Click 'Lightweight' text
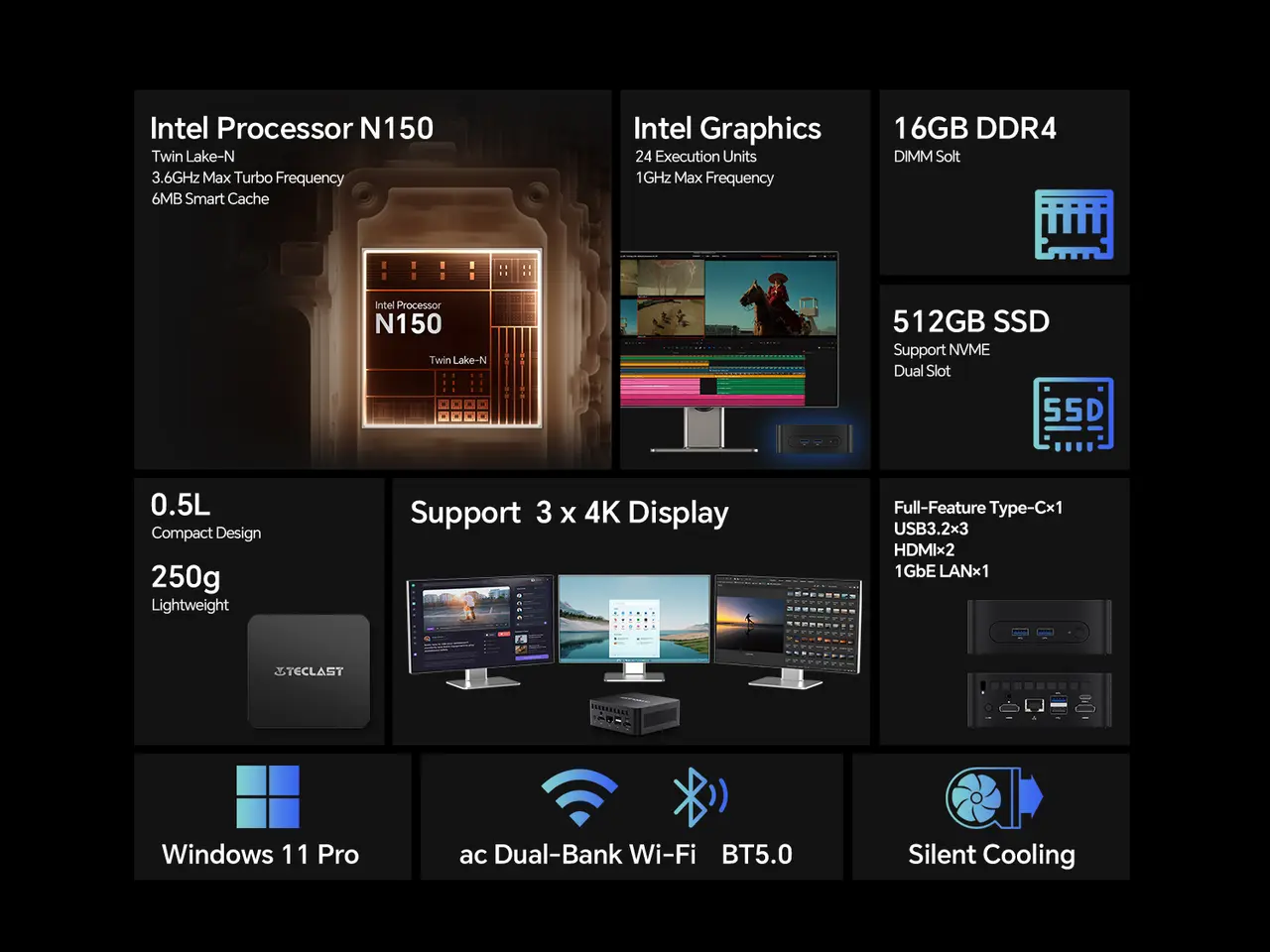1270x952 pixels. [190, 605]
